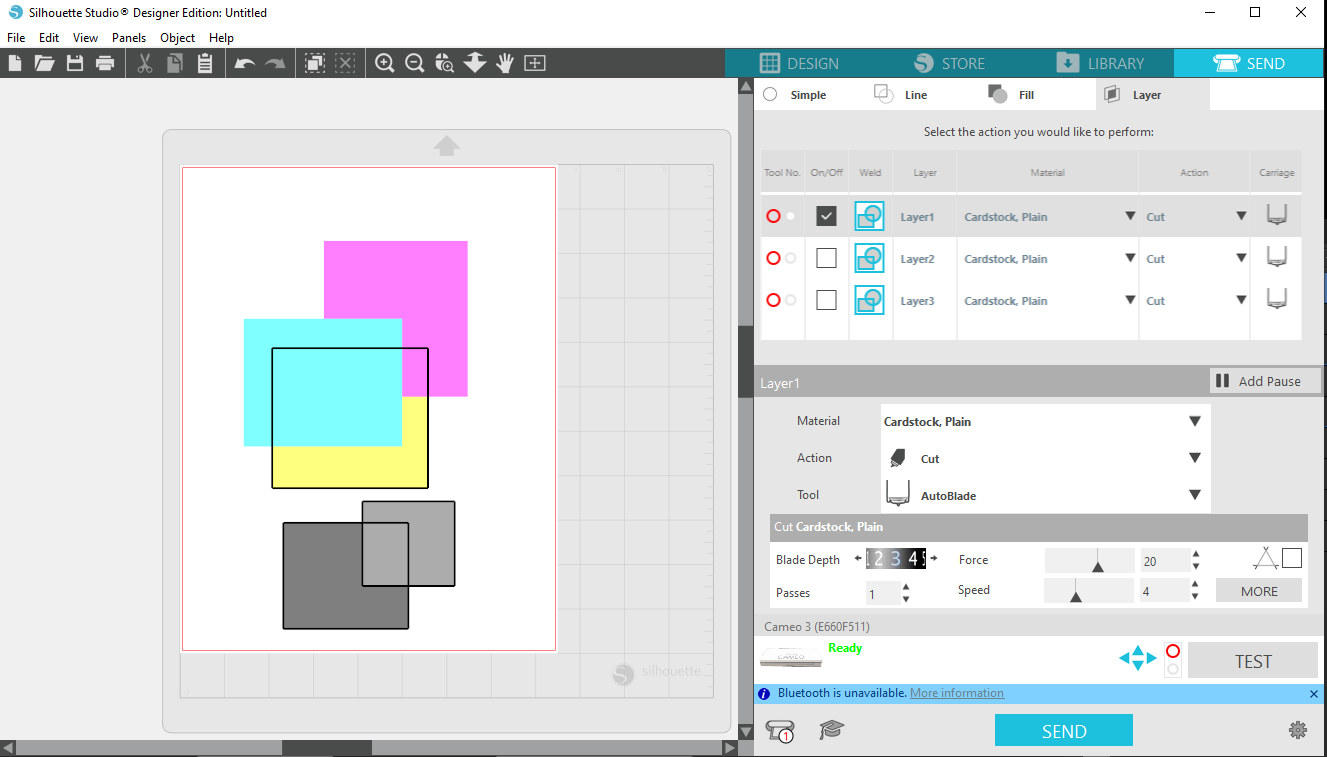Click the carriage icon for Layer3

tap(1276, 299)
